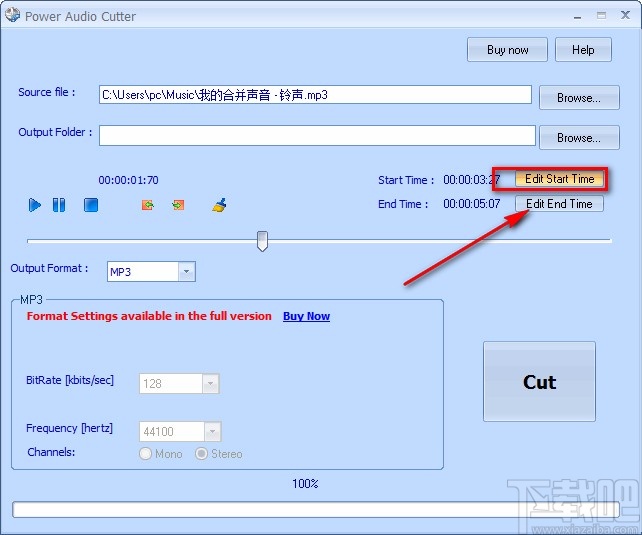Select the Stereo channel radio button
Image resolution: width=642 pixels, height=535 pixels.
pos(201,454)
